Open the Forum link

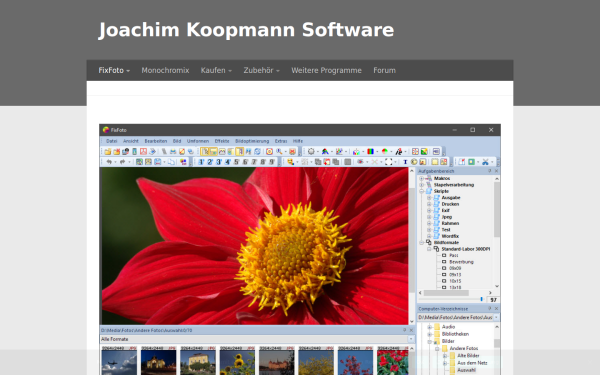[x=385, y=70]
